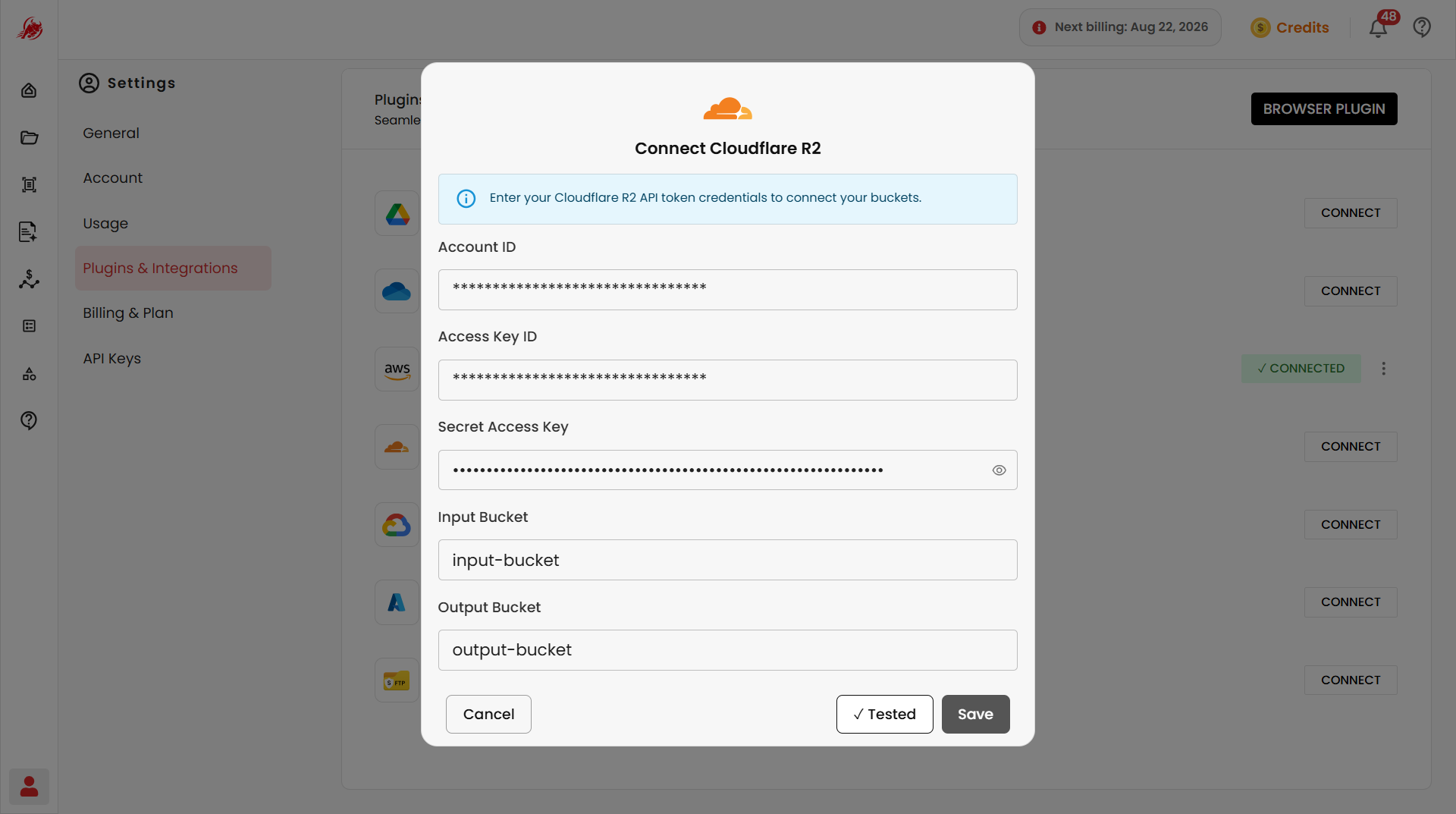Click the dollar graph icon in the sidebar

pyautogui.click(x=29, y=279)
